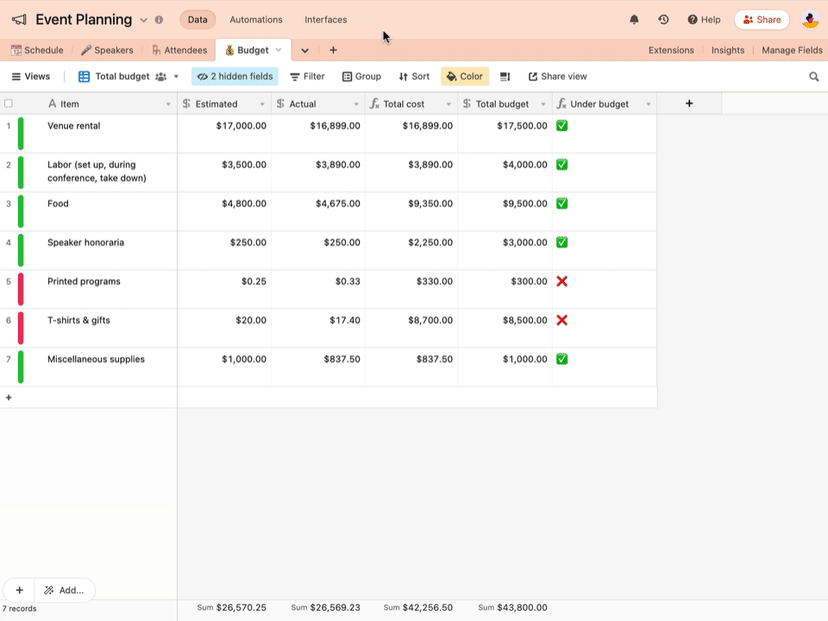Open the Color settings

464,76
